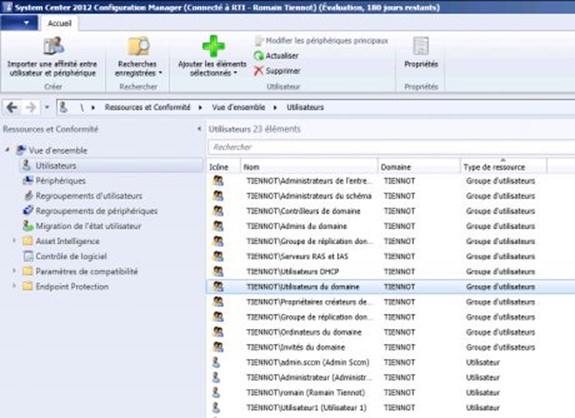Expand Ajouter les éléments sélectionnés dropdown arrow
This screenshot has width=575, height=418.
tap(235, 73)
